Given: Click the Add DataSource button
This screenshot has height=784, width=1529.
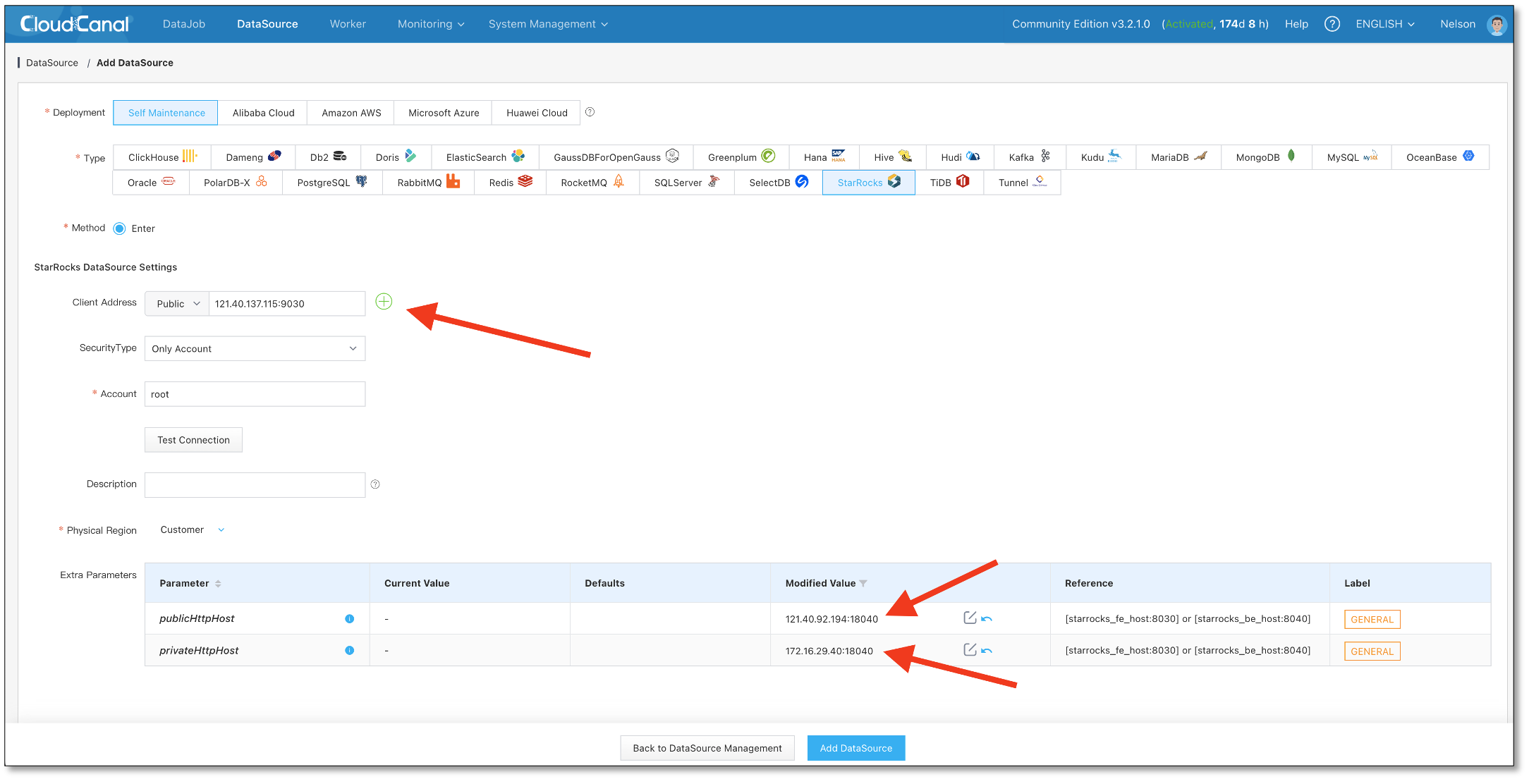Looking at the screenshot, I should [x=856, y=748].
